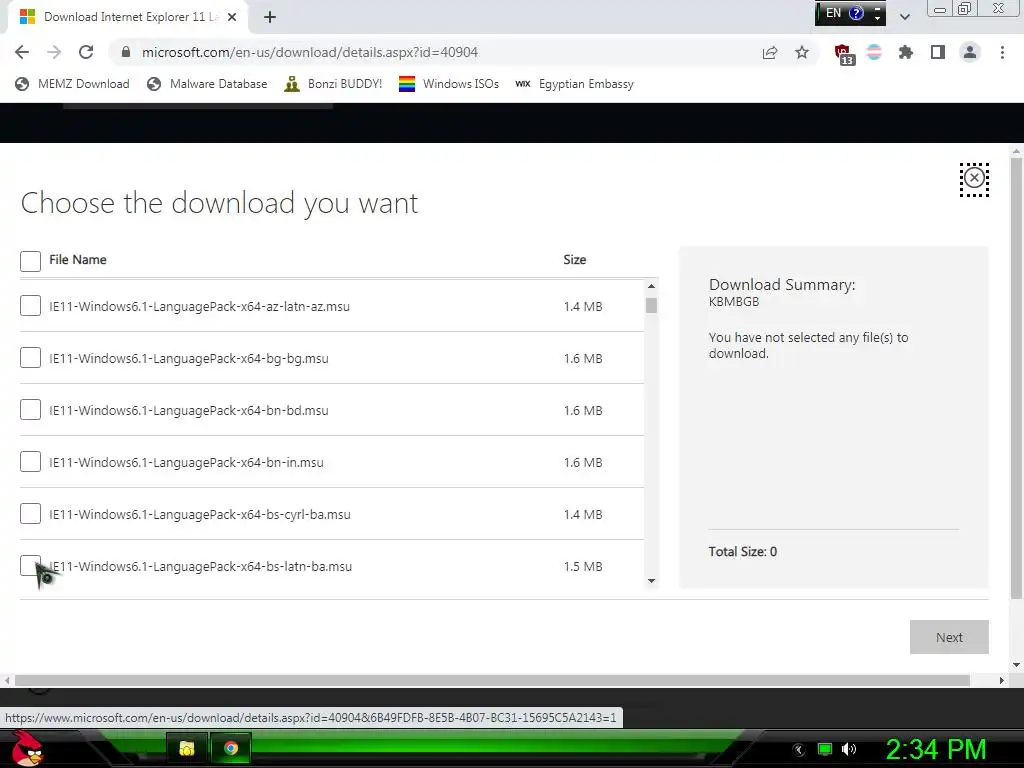
Task: Toggle the browser side panel
Action: pyautogui.click(x=938, y=52)
